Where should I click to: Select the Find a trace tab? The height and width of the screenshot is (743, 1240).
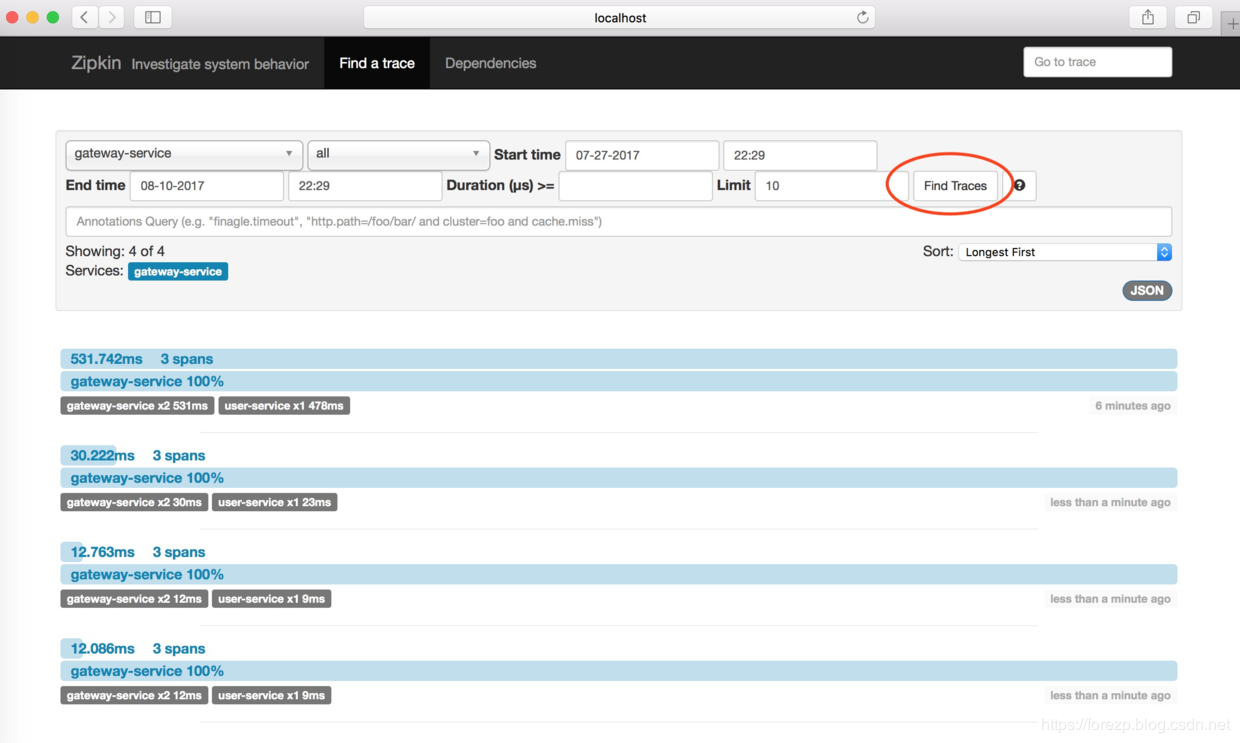pos(377,63)
